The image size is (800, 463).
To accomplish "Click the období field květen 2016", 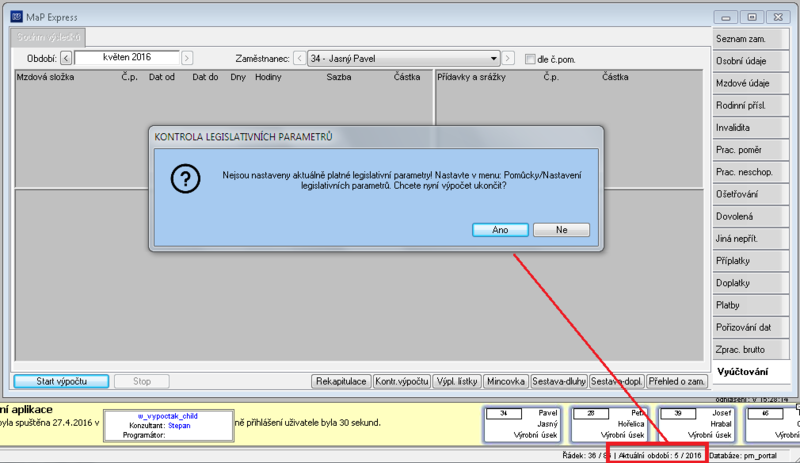I will click(127, 58).
